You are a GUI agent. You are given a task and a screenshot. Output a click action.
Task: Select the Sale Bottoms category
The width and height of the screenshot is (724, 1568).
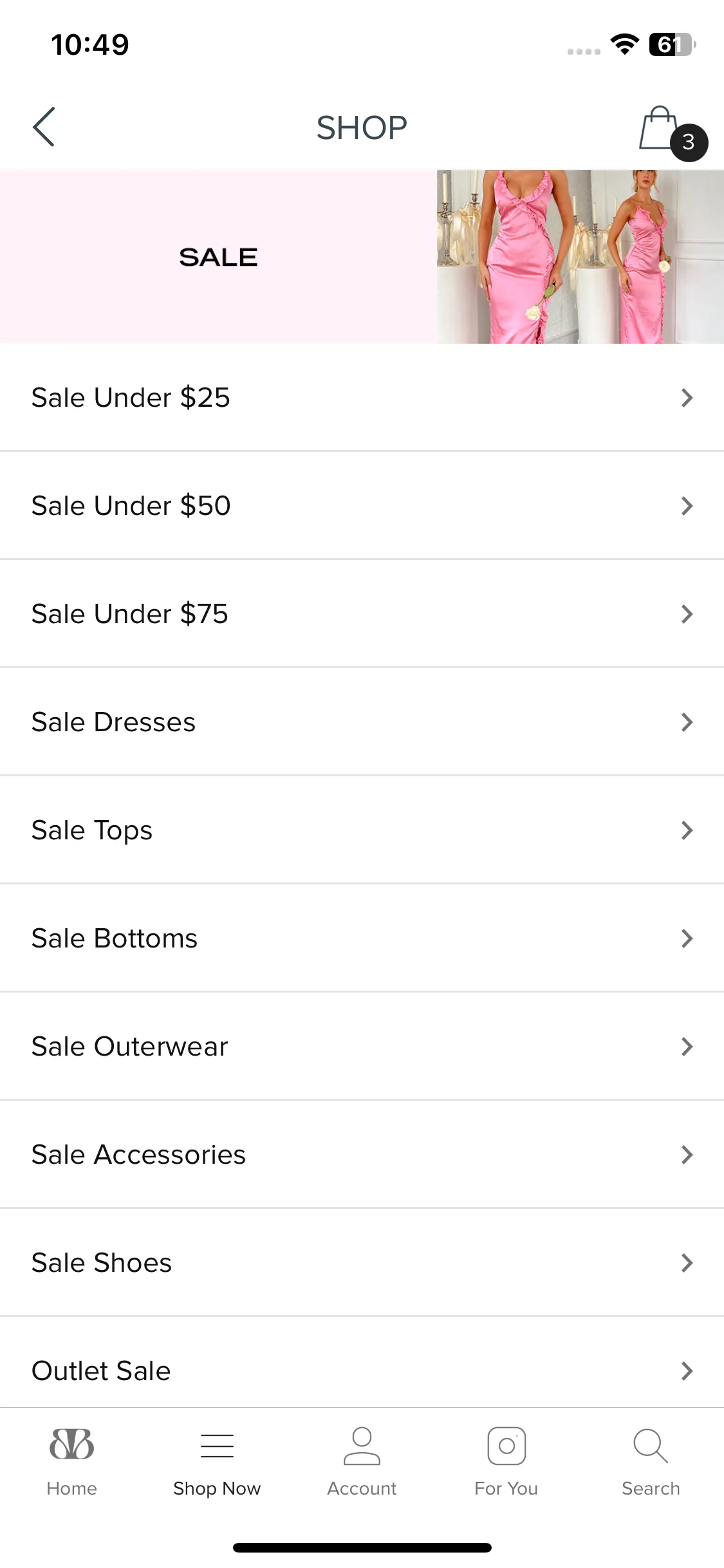click(x=362, y=938)
